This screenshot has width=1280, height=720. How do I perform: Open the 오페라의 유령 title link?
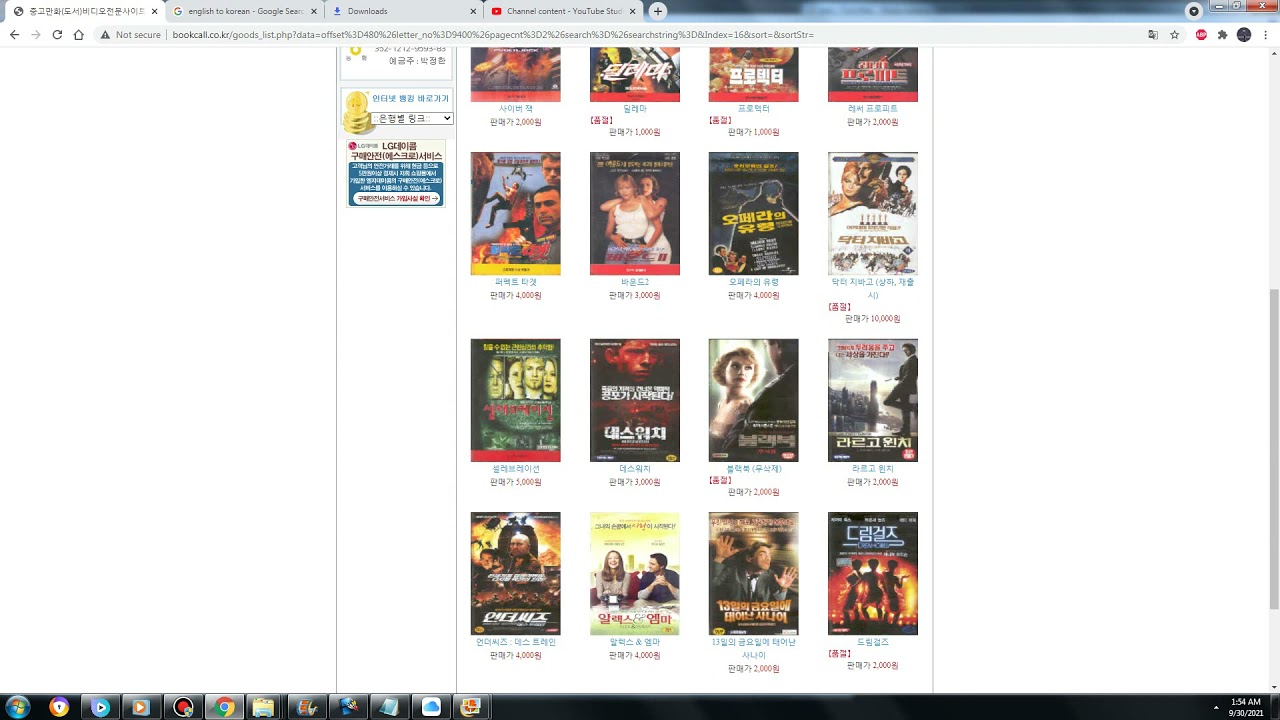(753, 282)
